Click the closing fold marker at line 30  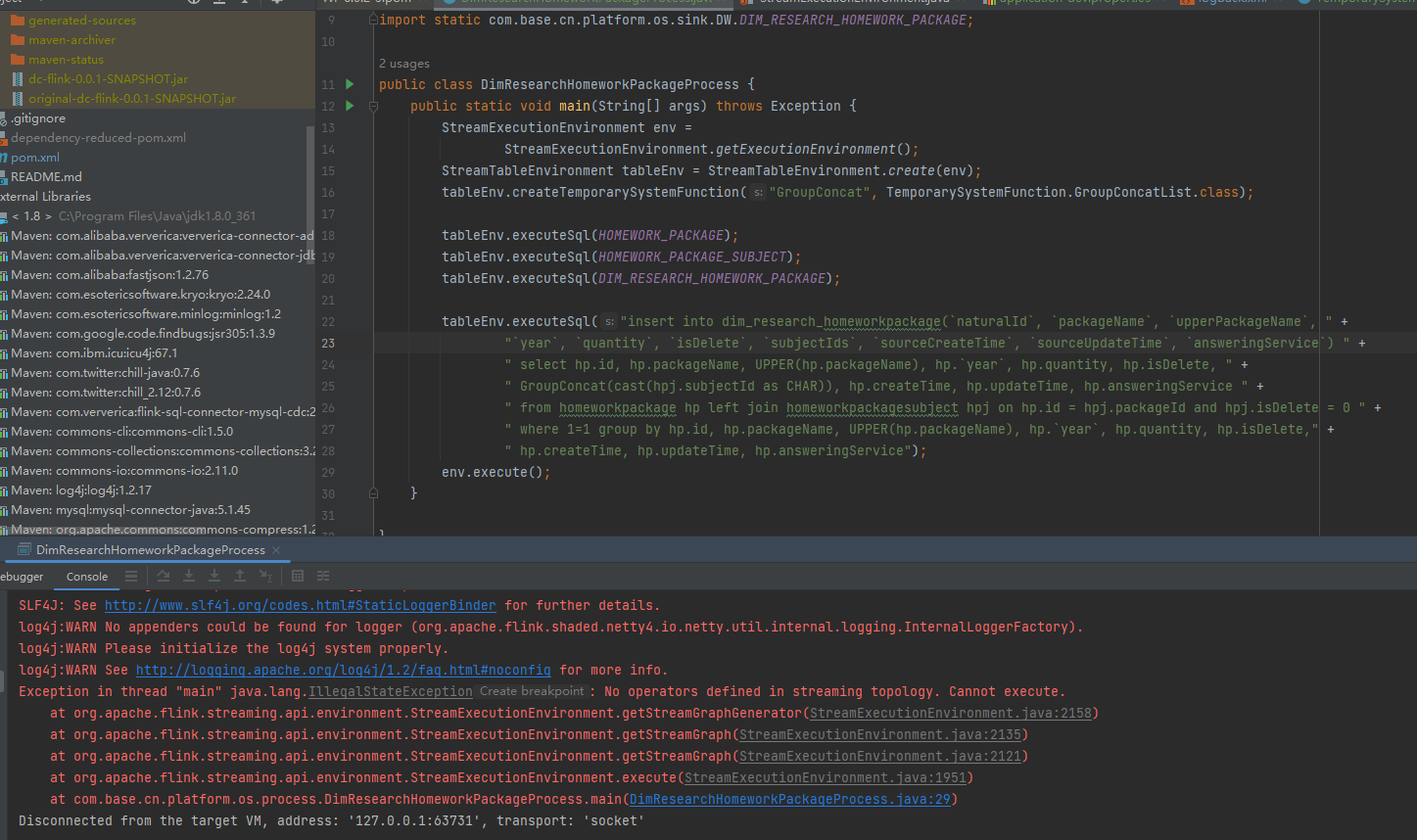point(373,493)
